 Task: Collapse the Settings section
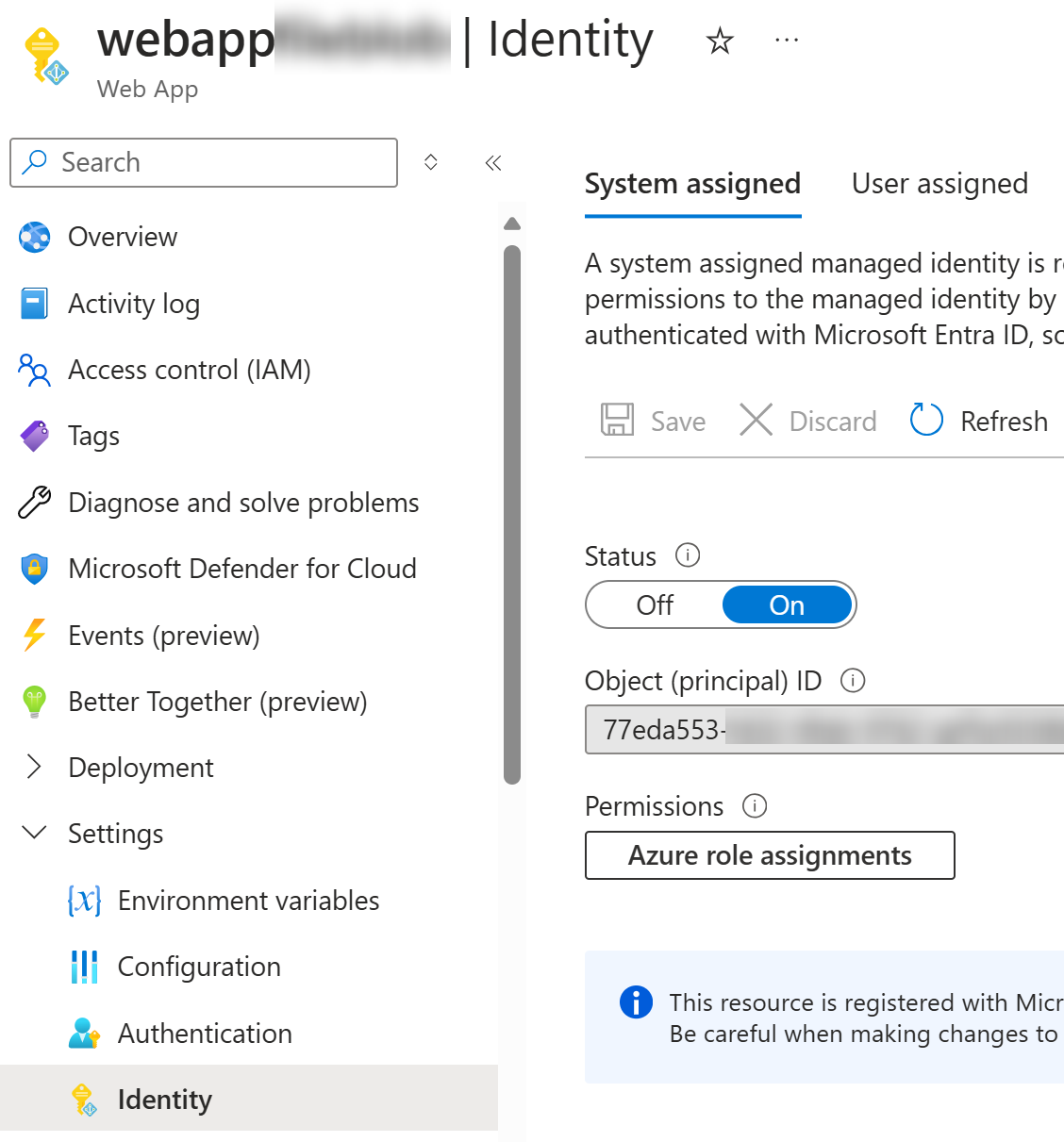(x=35, y=833)
